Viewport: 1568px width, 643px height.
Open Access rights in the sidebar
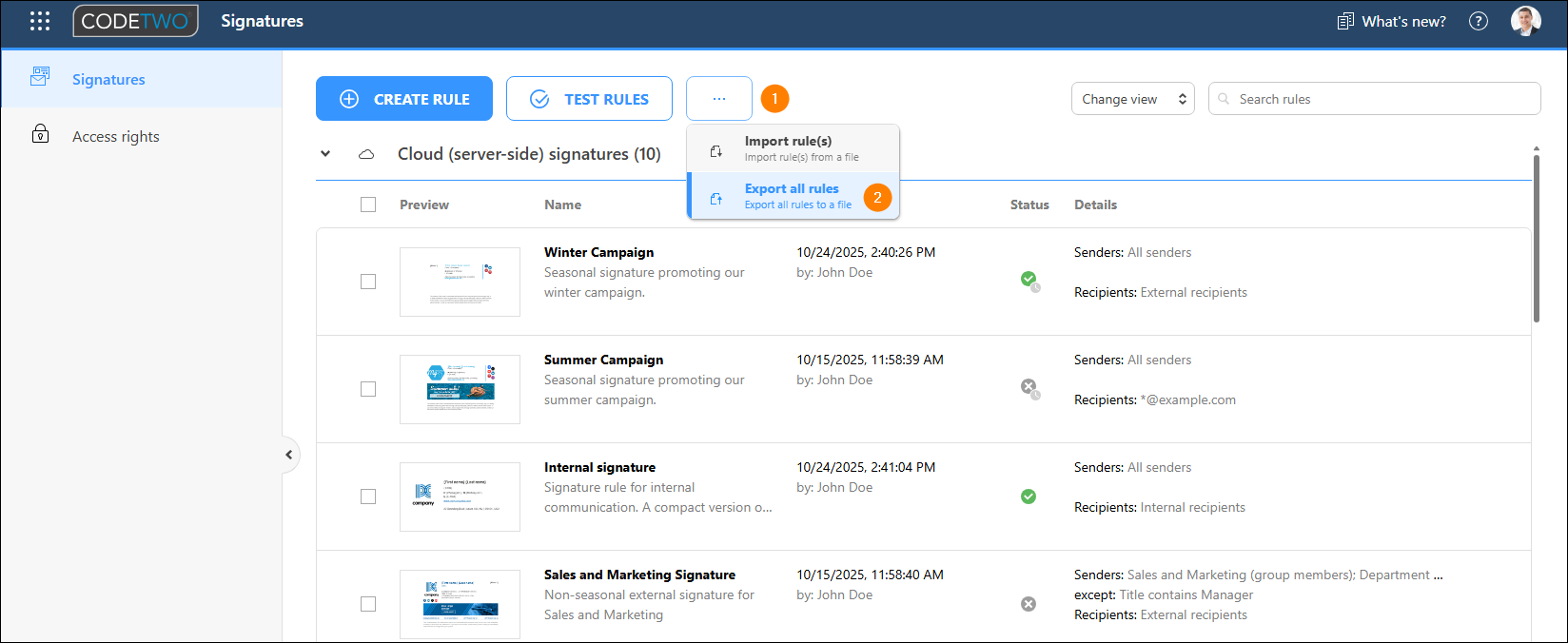tap(141, 136)
